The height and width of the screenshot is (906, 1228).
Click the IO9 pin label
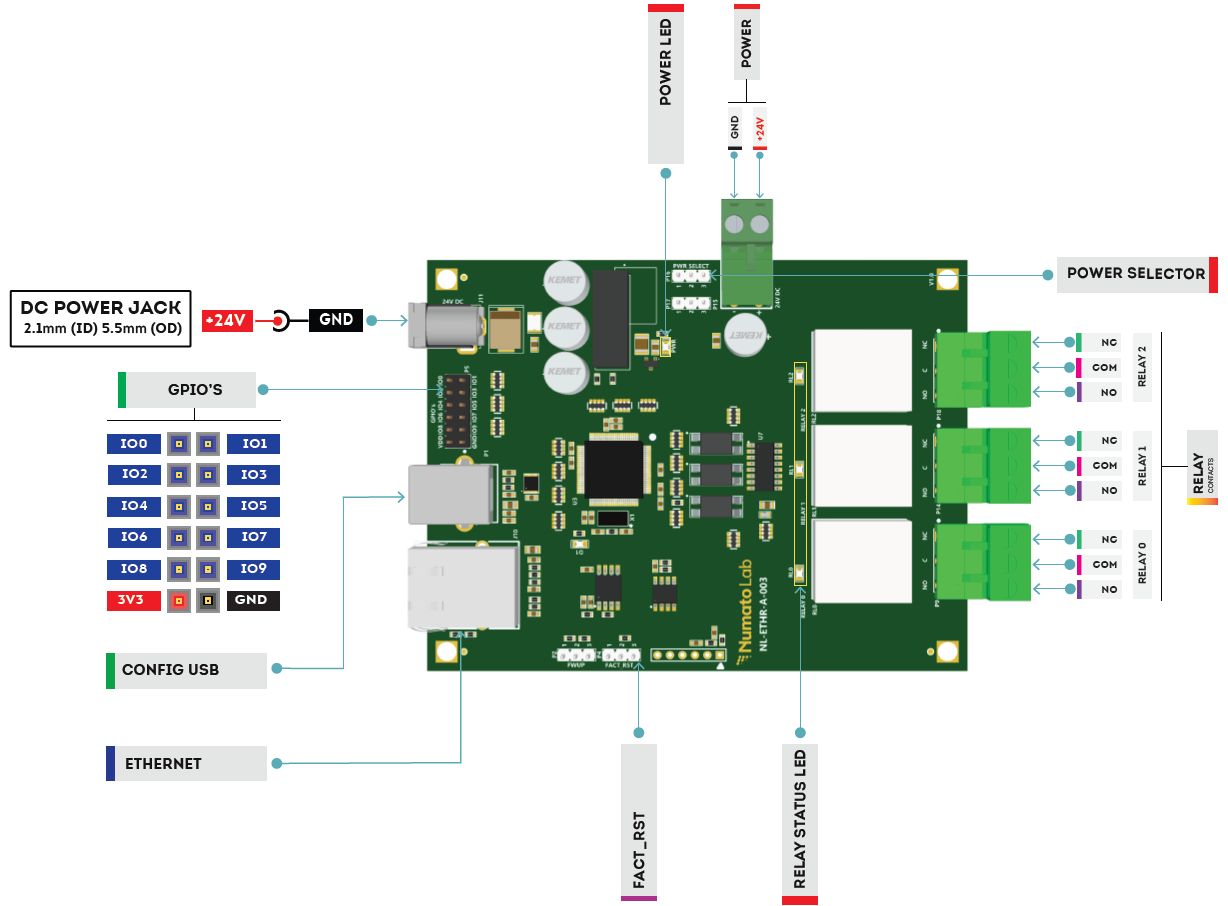pos(254,570)
